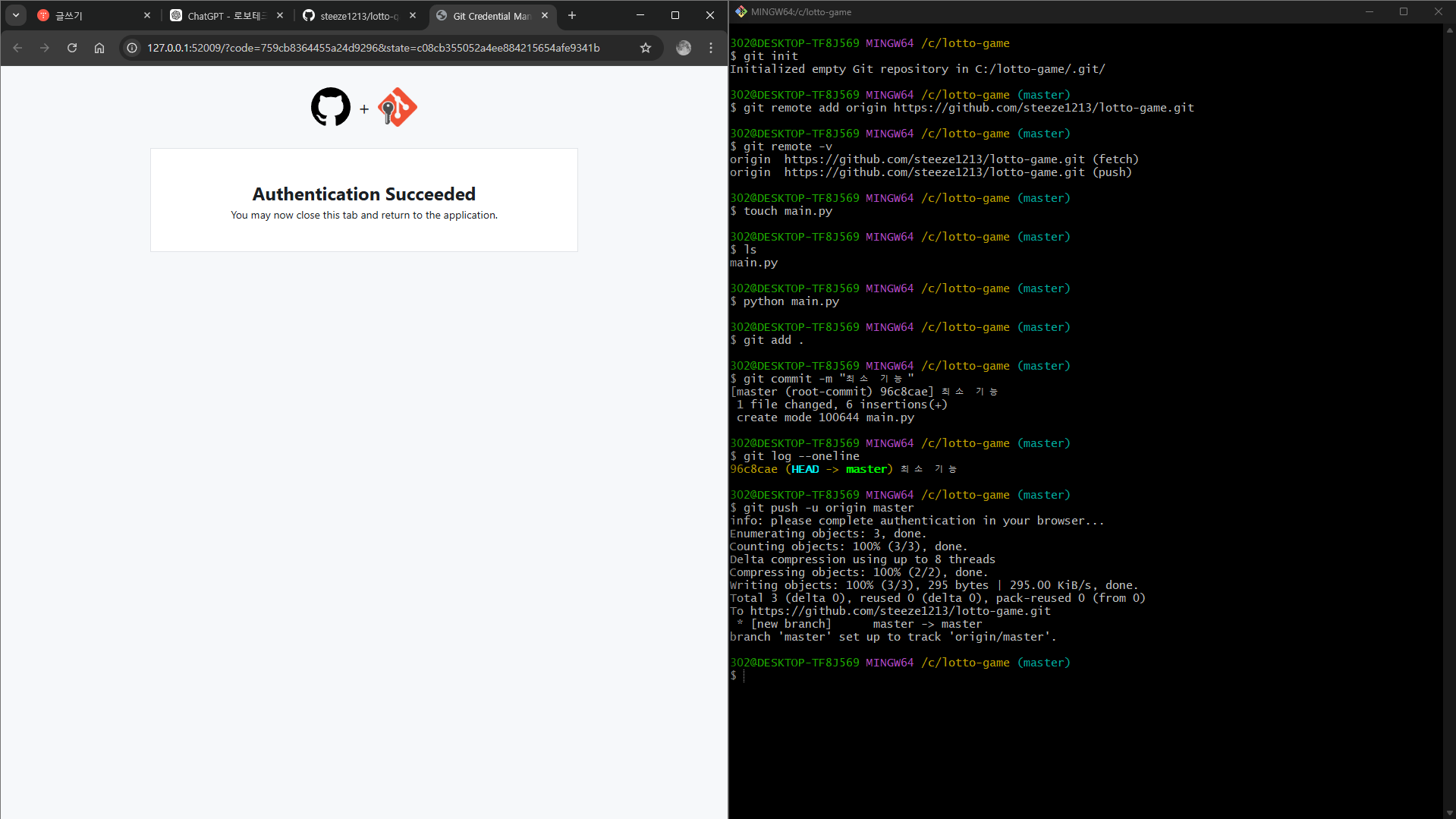The height and width of the screenshot is (819, 1456).
Task: Select the Git Credential Manager tab
Action: pyautogui.click(x=492, y=15)
